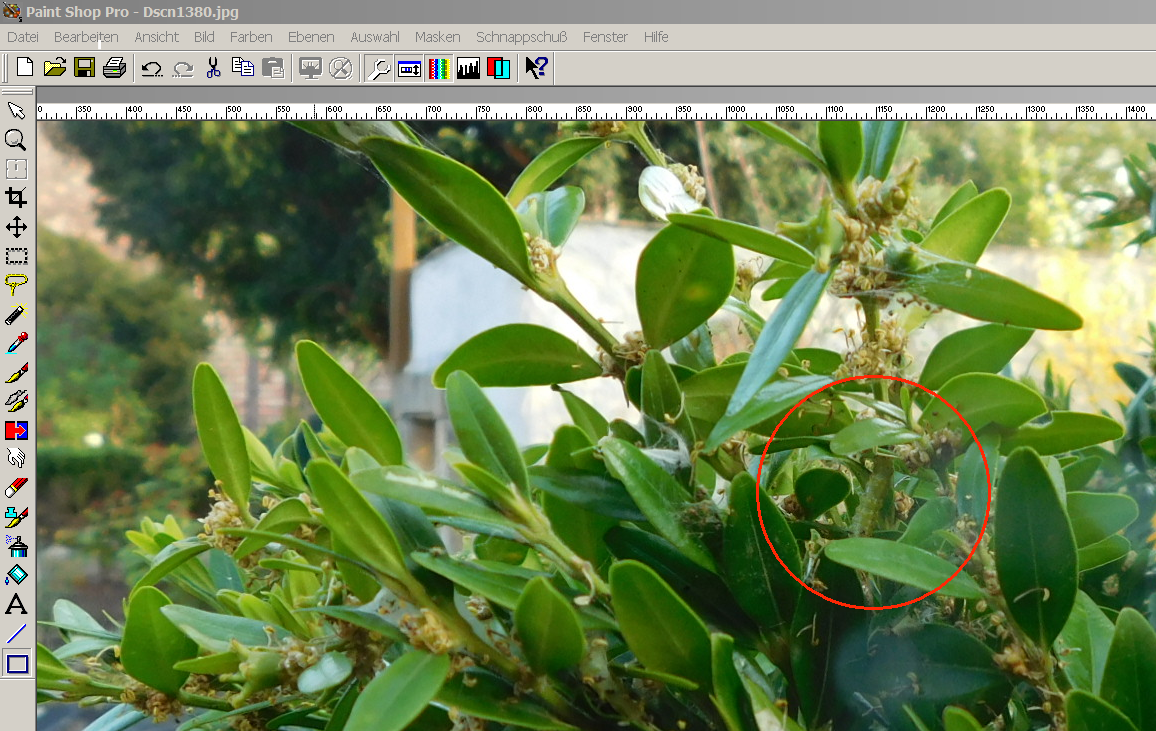Paste from clipboard with the Paste icon
The height and width of the screenshot is (731, 1156).
pos(273,69)
